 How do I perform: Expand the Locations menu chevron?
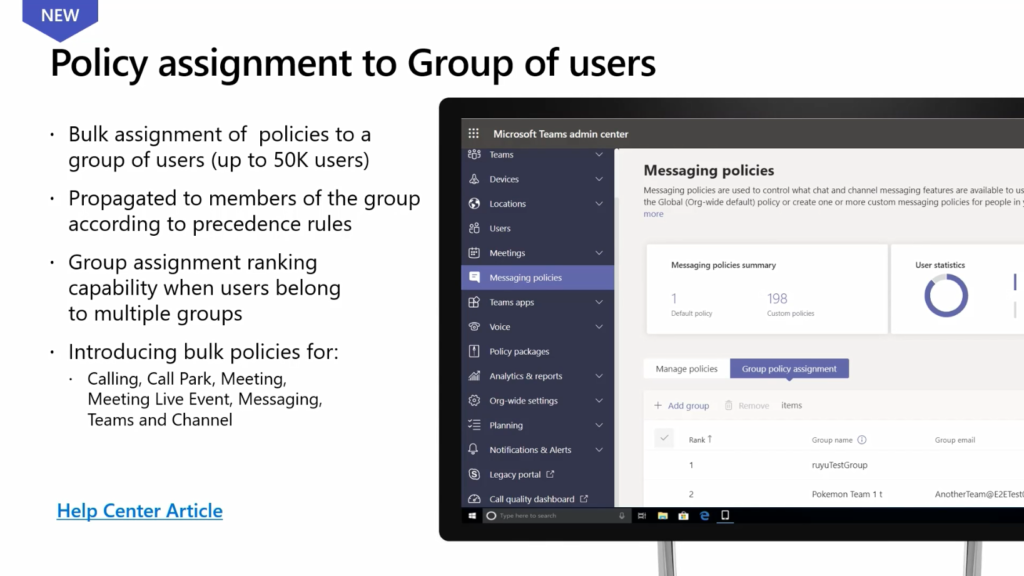(599, 204)
